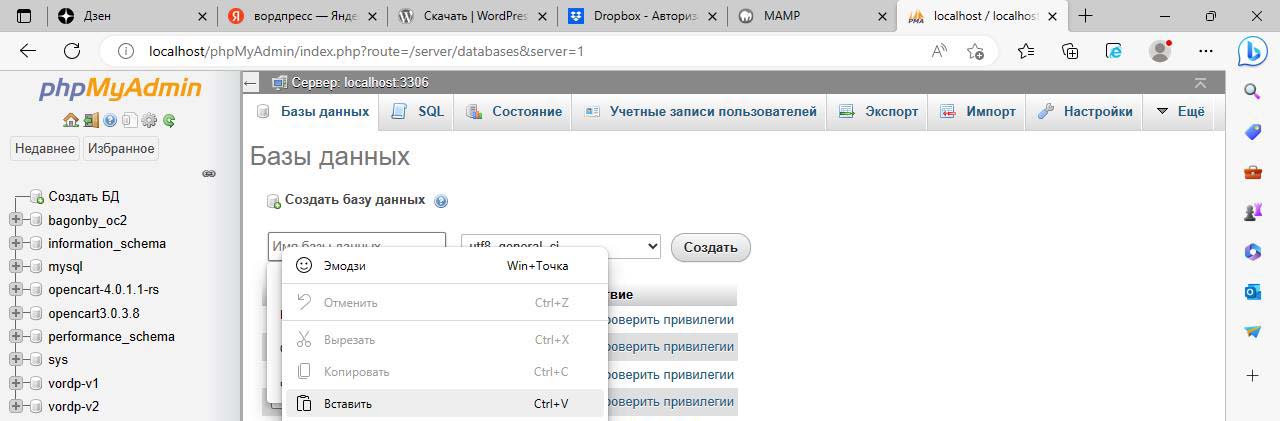The width and height of the screenshot is (1280, 421).
Task: Switch to the SQL tab
Action: (418, 112)
